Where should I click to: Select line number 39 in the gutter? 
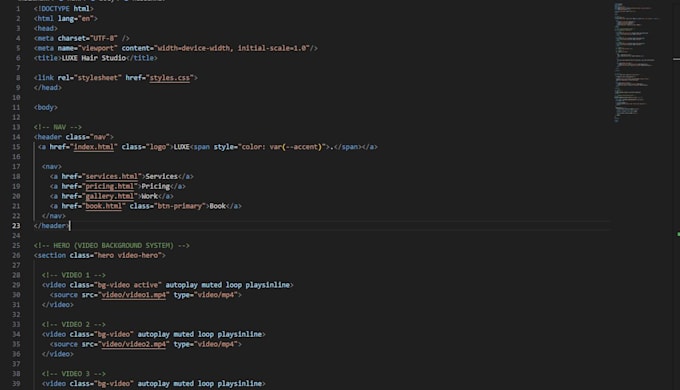coord(16,384)
